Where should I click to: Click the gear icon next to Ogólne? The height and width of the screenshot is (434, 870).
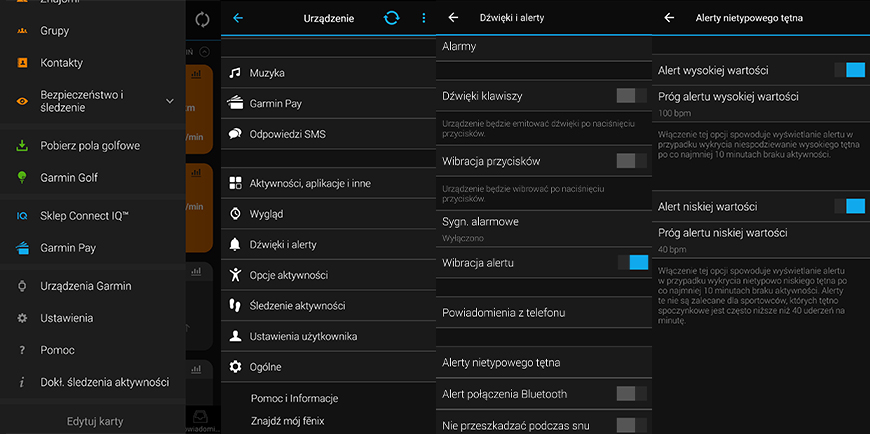pyautogui.click(x=235, y=367)
